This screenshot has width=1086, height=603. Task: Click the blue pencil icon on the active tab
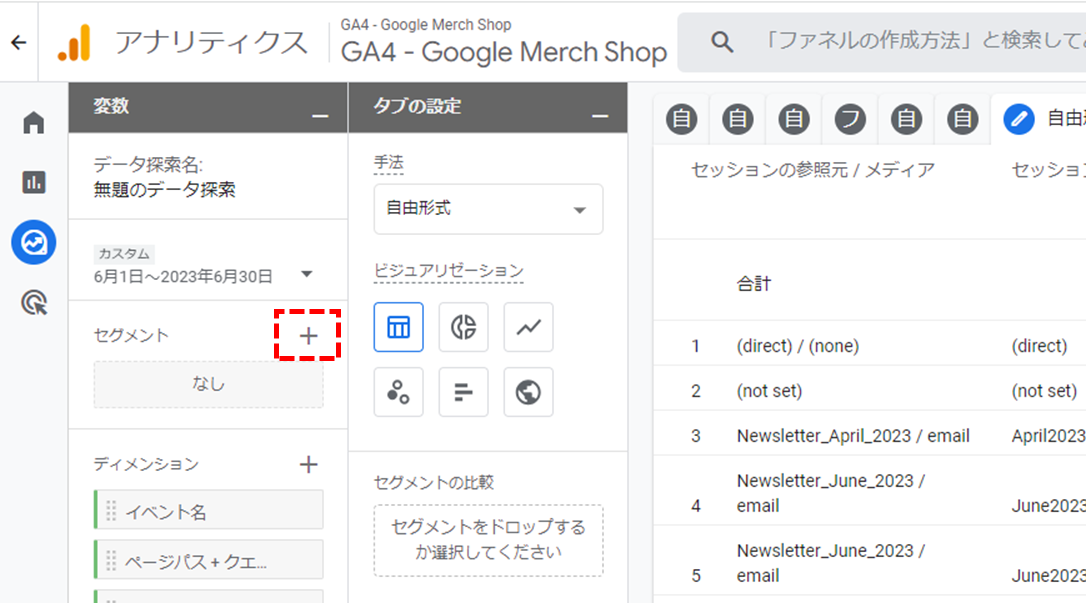1019,119
